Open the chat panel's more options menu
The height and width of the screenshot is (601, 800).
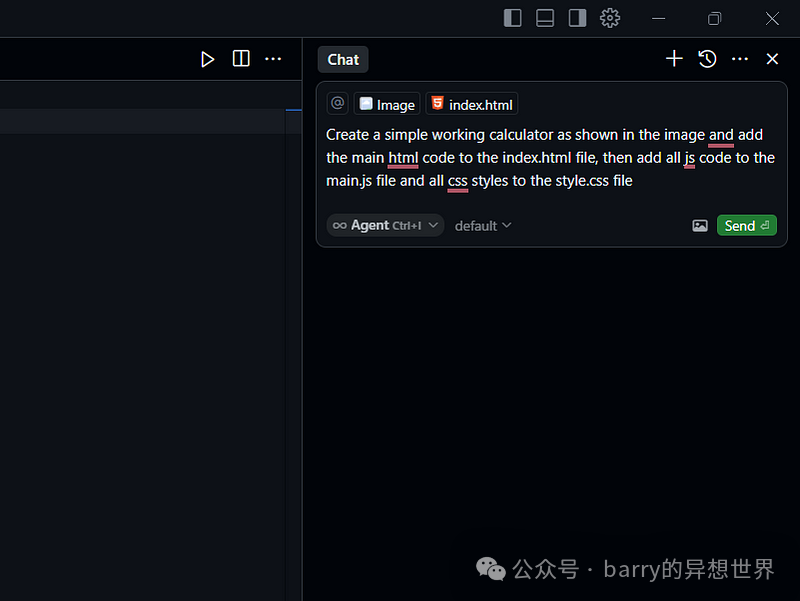pyautogui.click(x=740, y=59)
